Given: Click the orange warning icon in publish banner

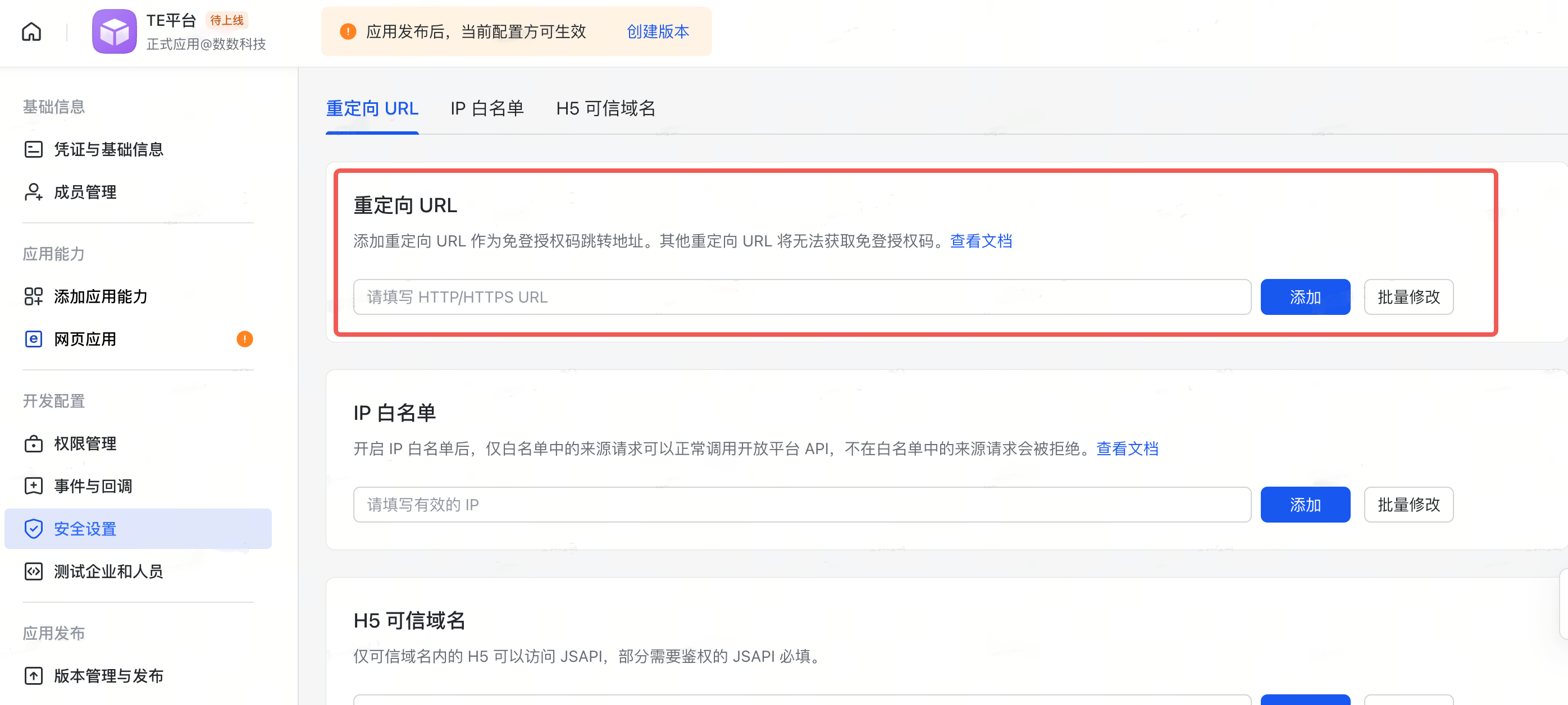Looking at the screenshot, I should (x=348, y=31).
